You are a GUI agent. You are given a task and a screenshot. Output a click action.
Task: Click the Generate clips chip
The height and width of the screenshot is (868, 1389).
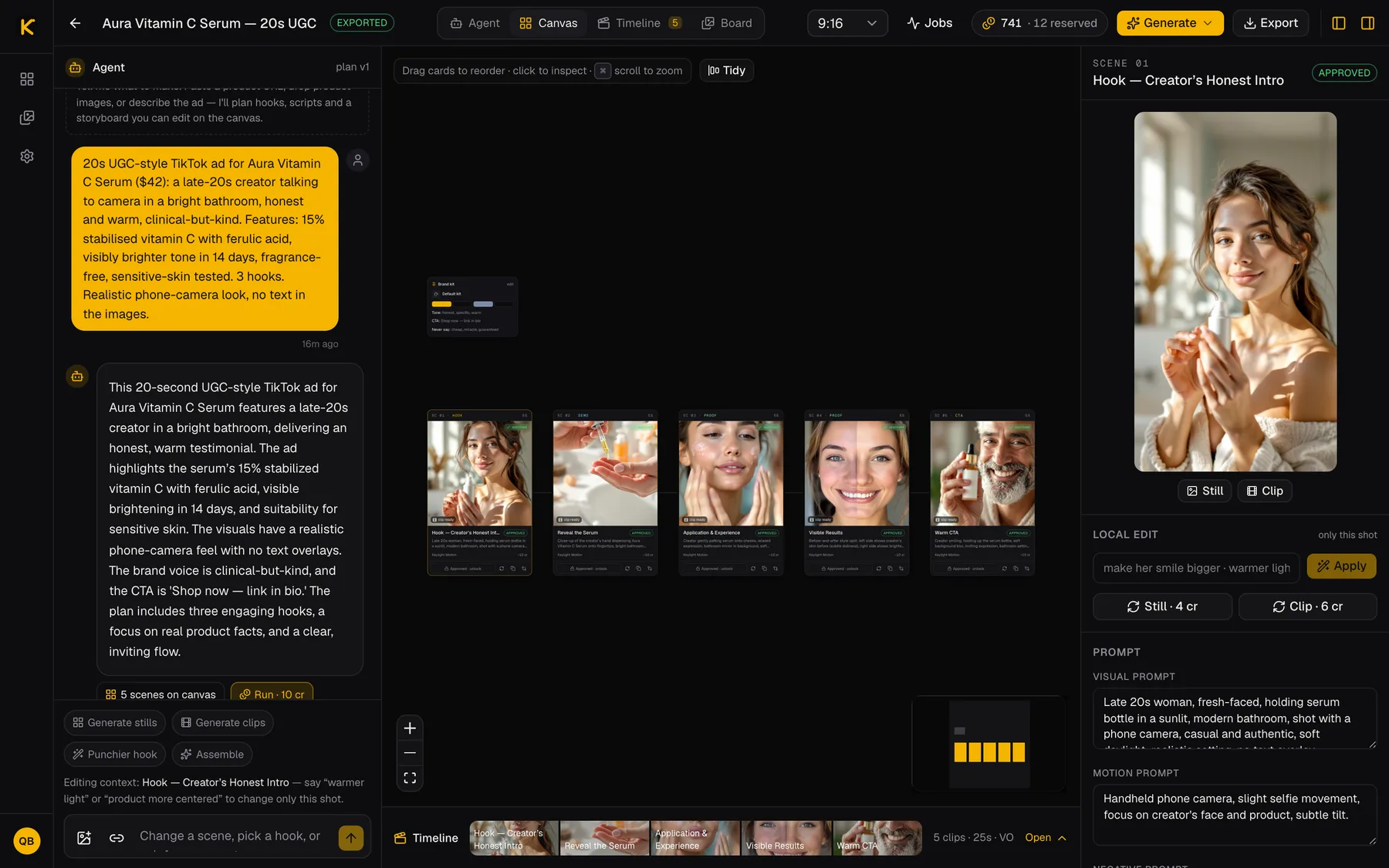(x=222, y=723)
